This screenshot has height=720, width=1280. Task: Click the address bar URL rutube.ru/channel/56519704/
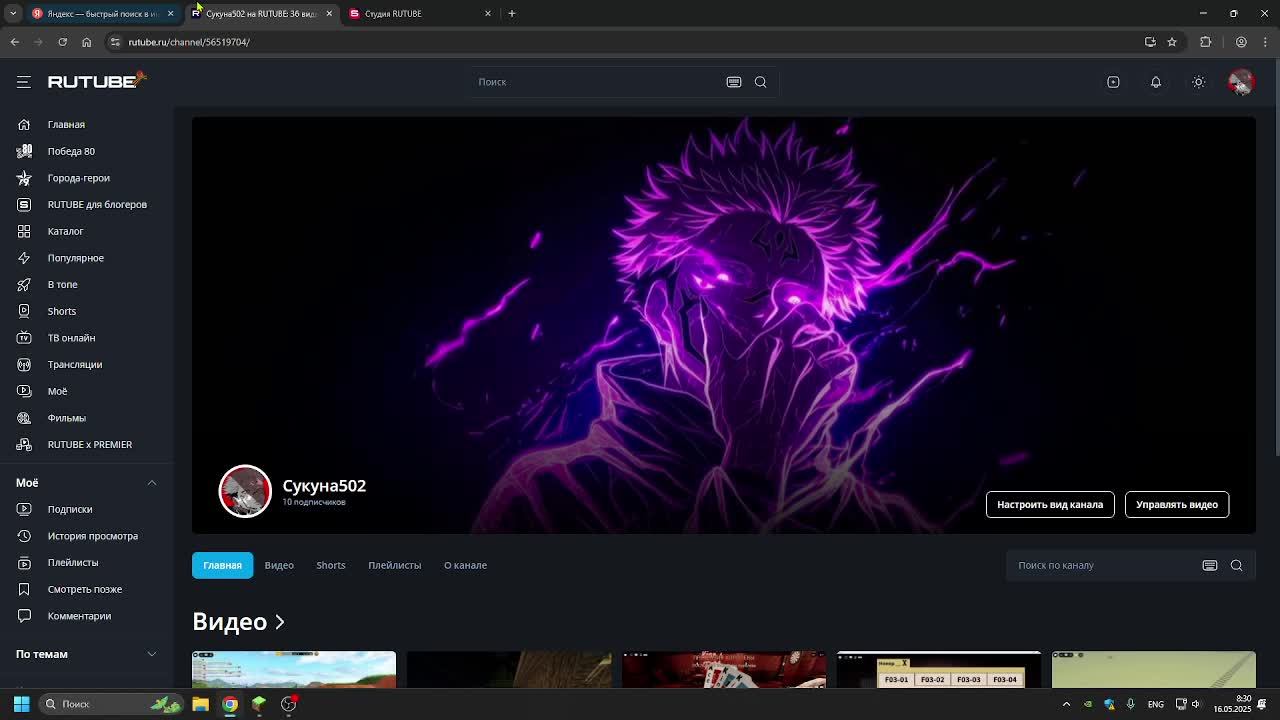tap(189, 42)
